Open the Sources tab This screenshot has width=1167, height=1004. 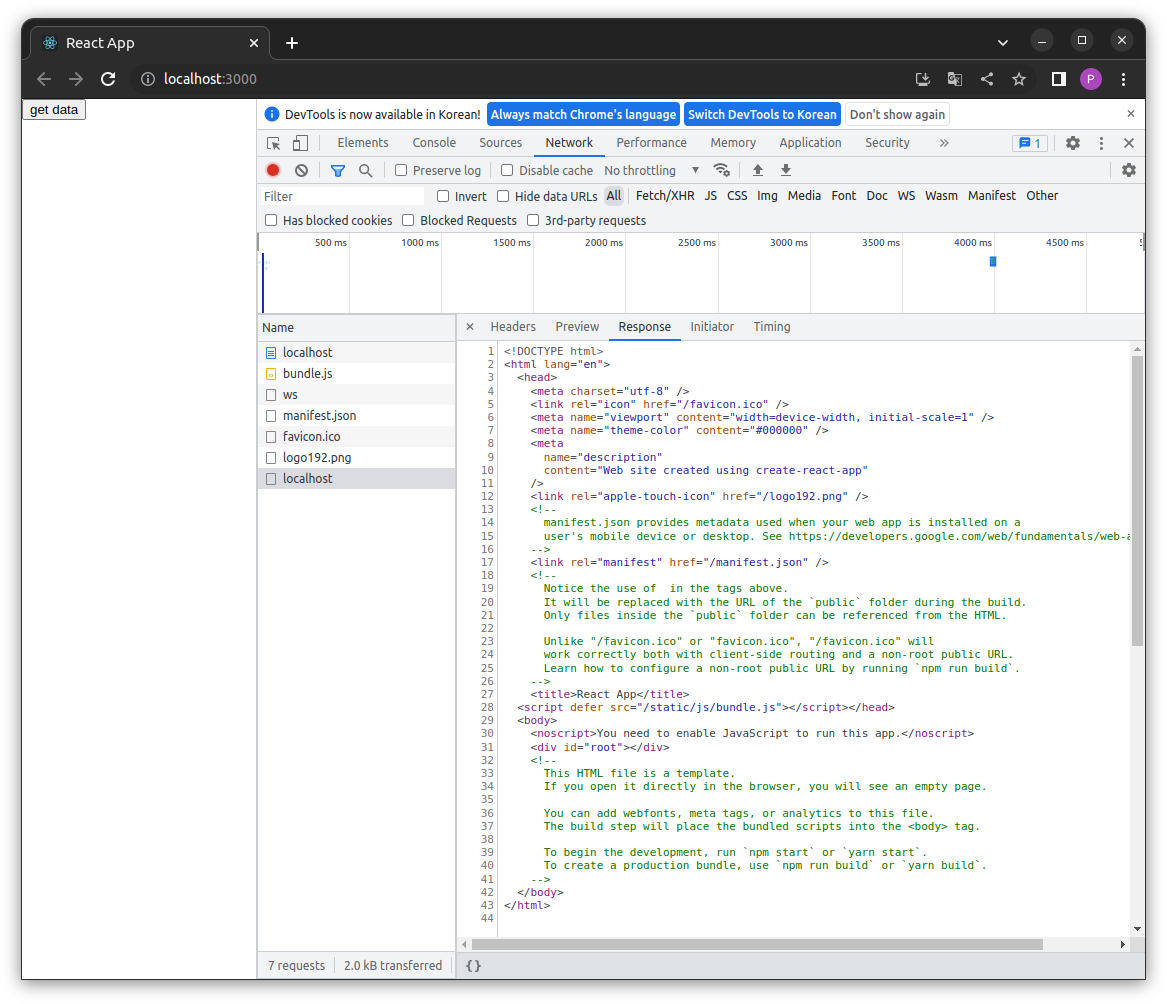point(500,143)
